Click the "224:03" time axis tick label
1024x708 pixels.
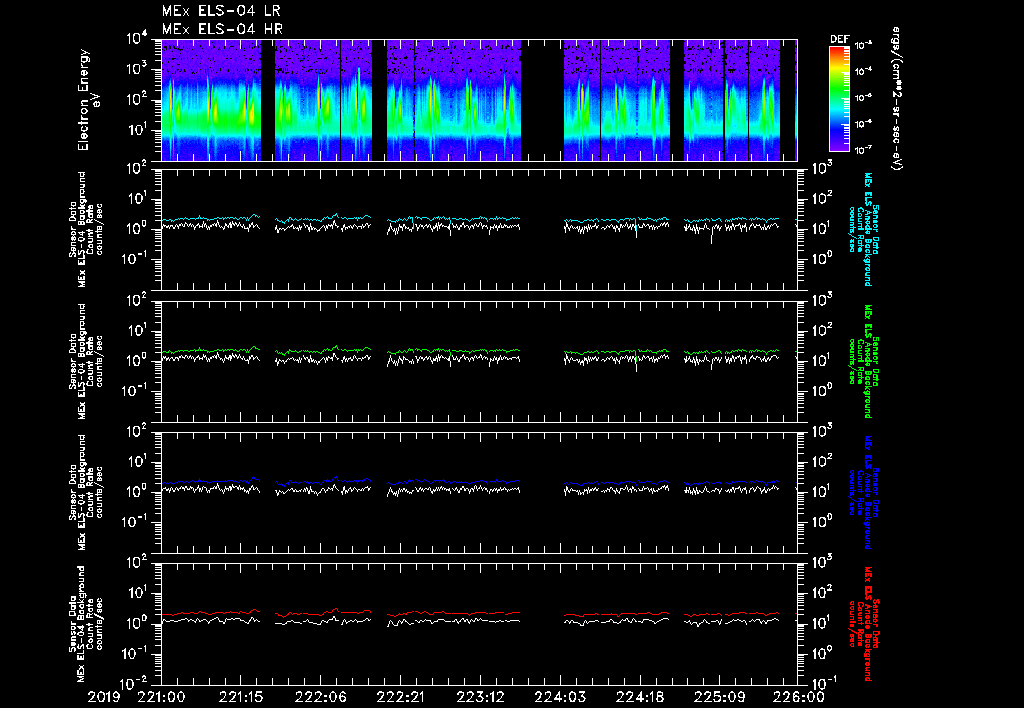point(559,697)
